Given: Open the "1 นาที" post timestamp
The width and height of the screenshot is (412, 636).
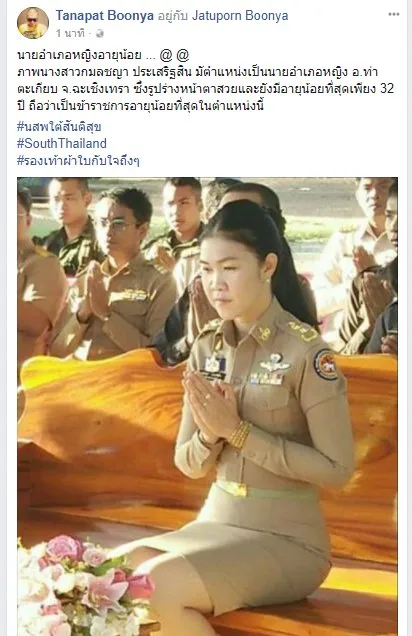Looking at the screenshot, I should pyautogui.click(x=71, y=34).
